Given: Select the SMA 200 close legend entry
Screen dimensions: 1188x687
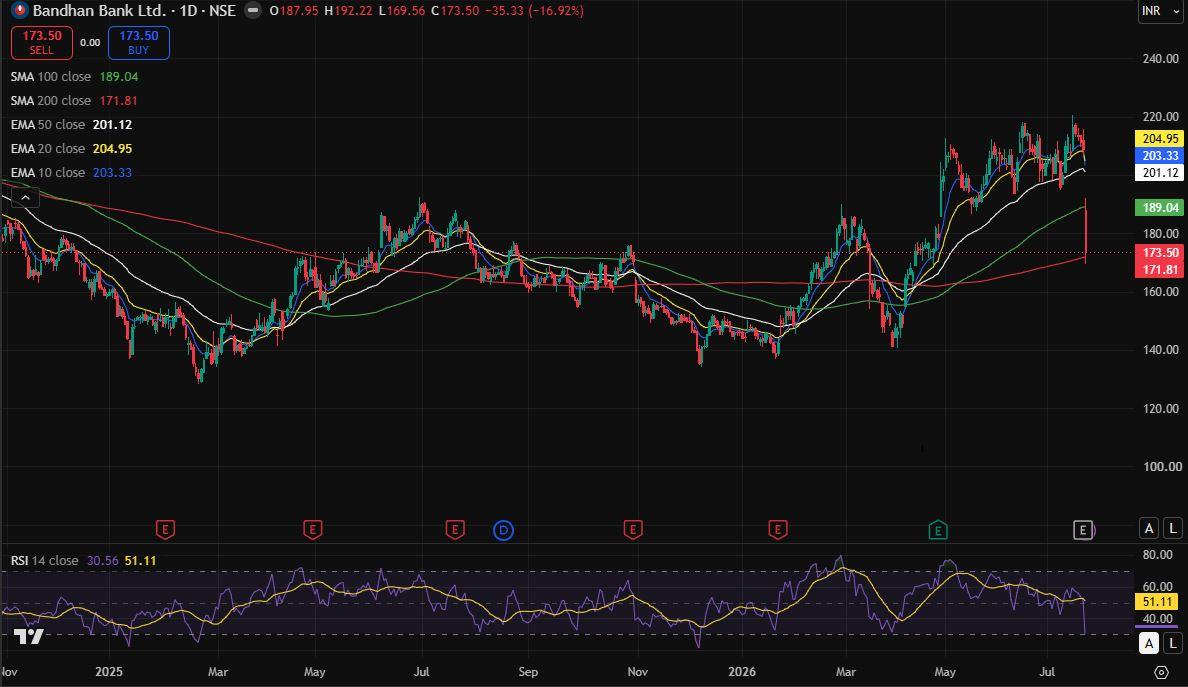Looking at the screenshot, I should click(73, 101).
